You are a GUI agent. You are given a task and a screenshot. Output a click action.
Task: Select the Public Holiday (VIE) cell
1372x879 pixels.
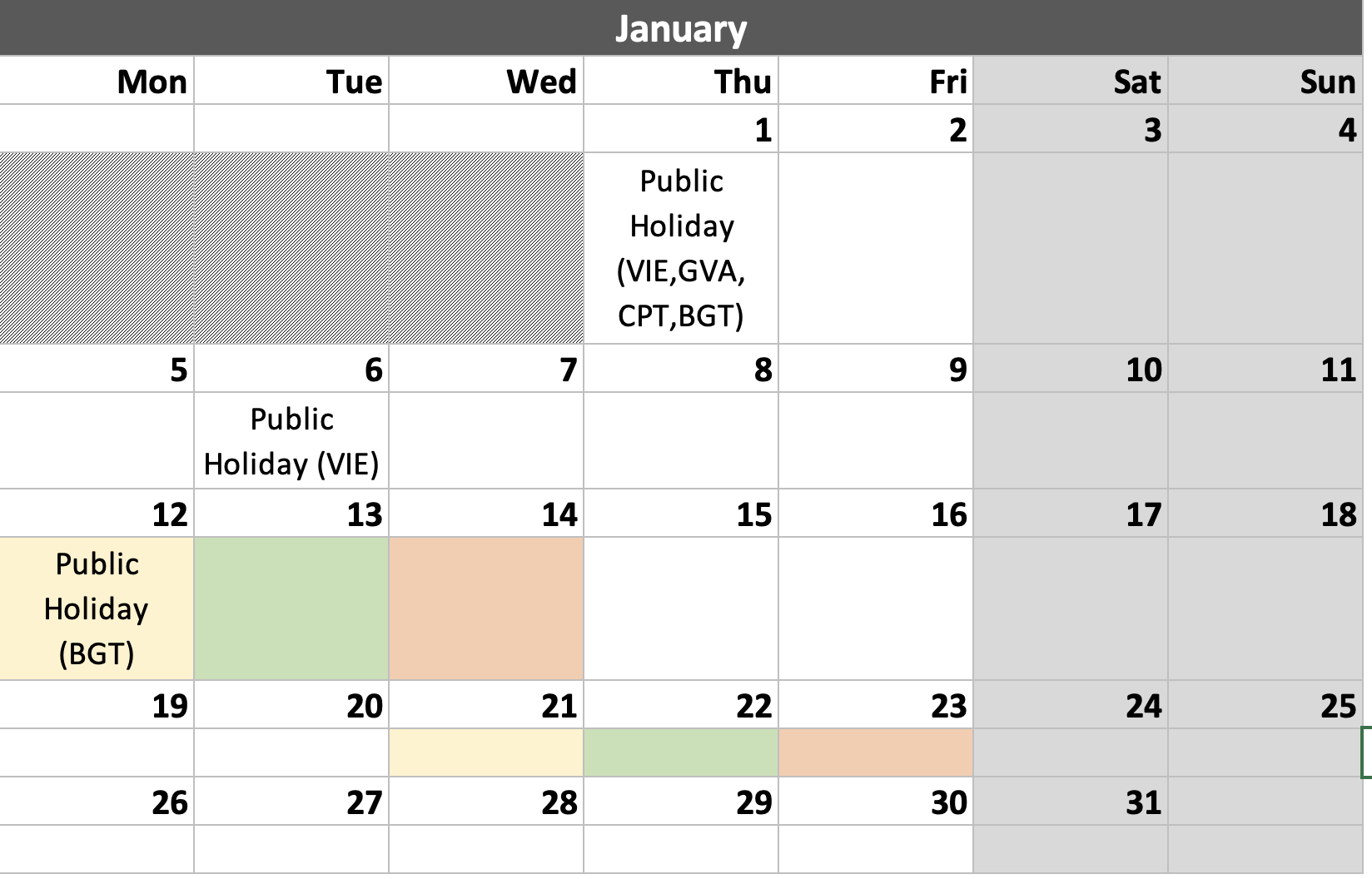tap(291, 440)
